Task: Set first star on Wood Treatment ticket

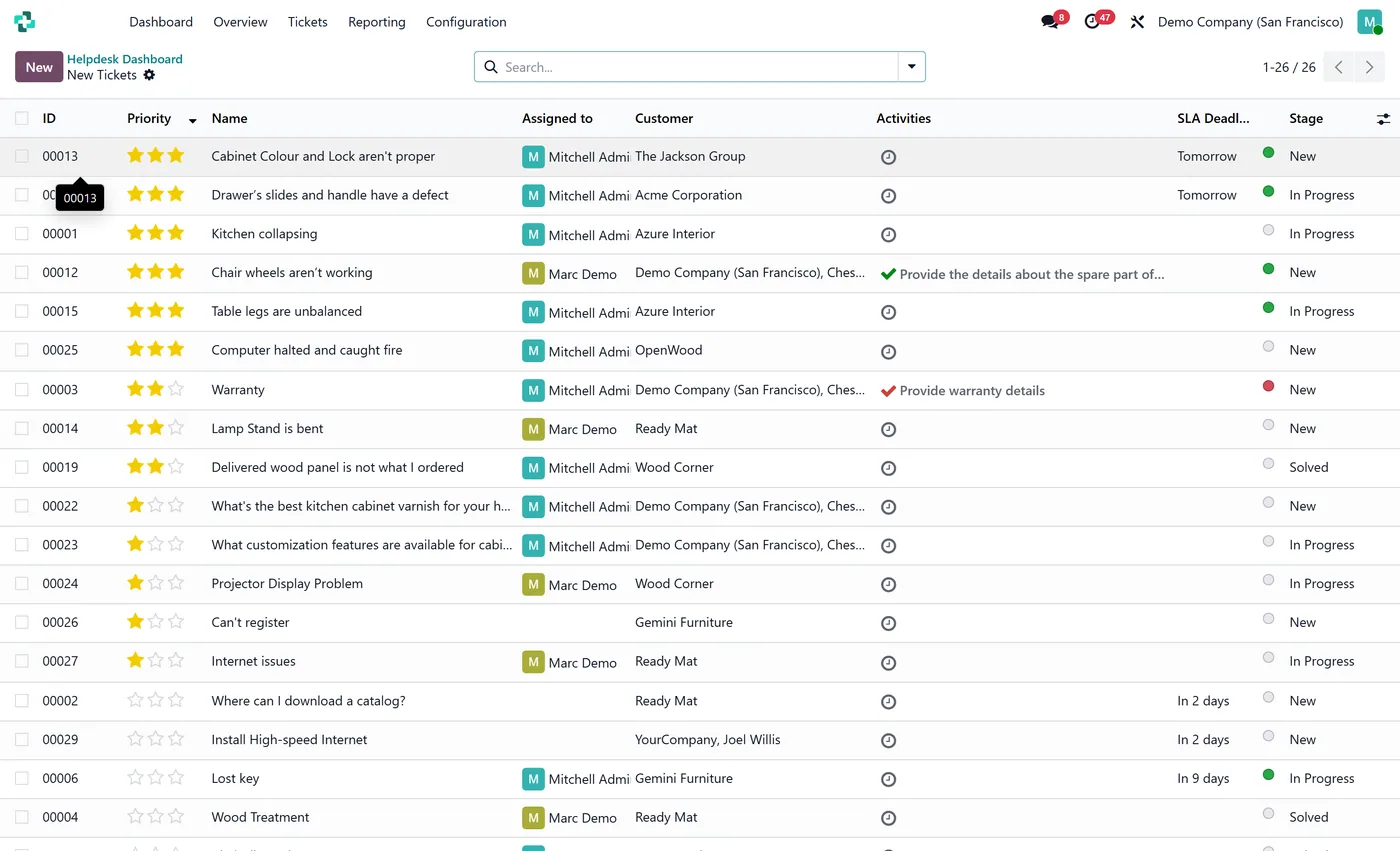Action: pyautogui.click(x=135, y=816)
